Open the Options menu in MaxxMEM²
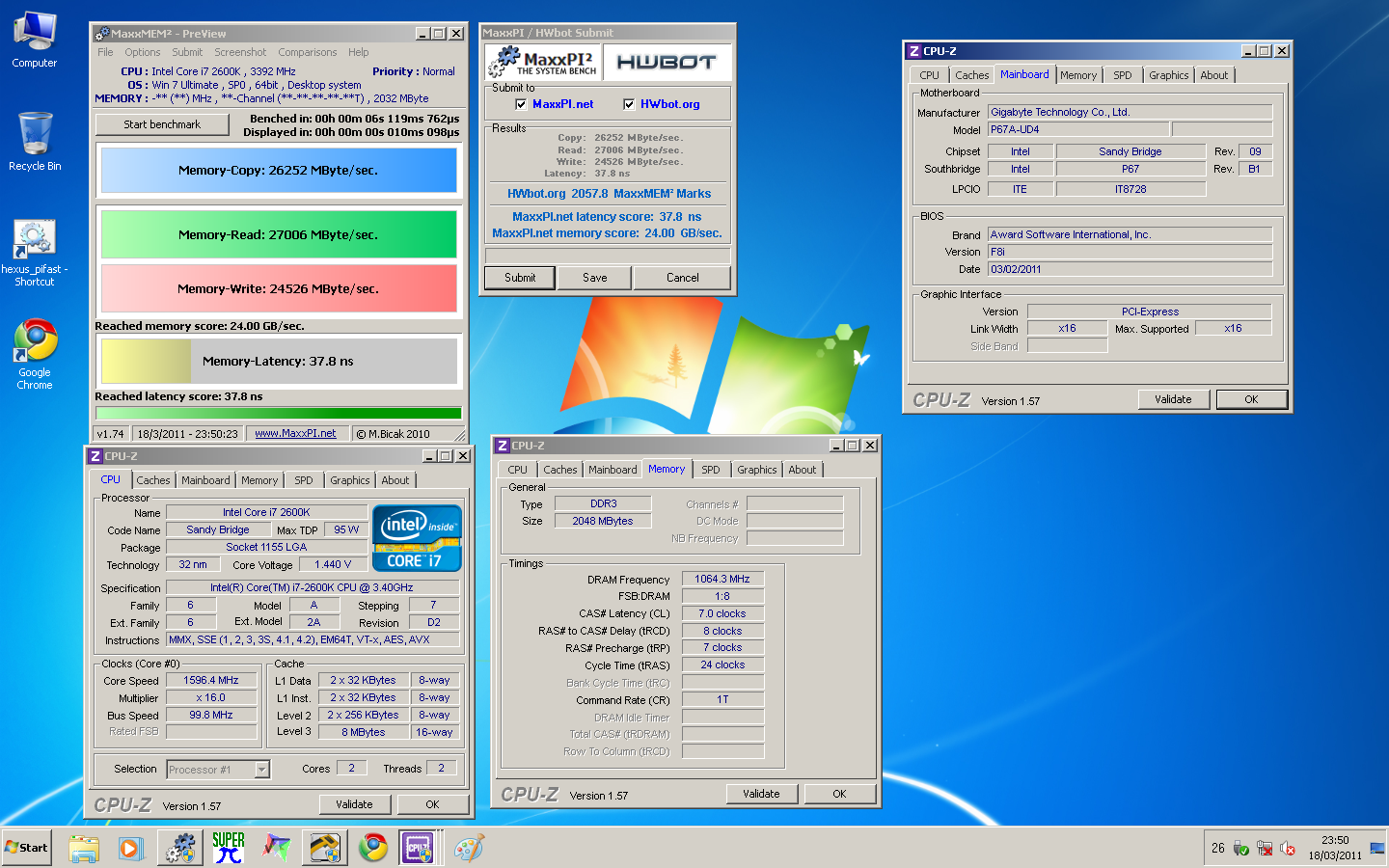 pos(142,52)
